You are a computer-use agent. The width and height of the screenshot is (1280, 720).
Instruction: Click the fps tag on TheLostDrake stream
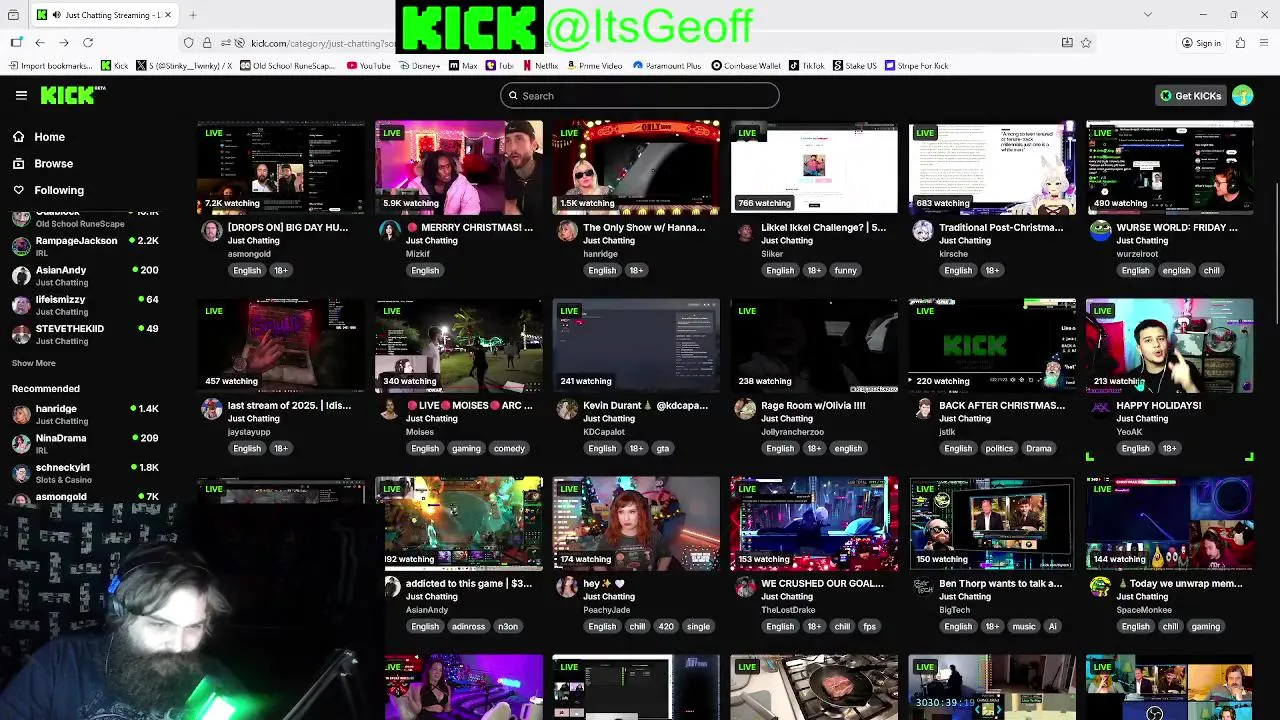pyautogui.click(x=869, y=626)
